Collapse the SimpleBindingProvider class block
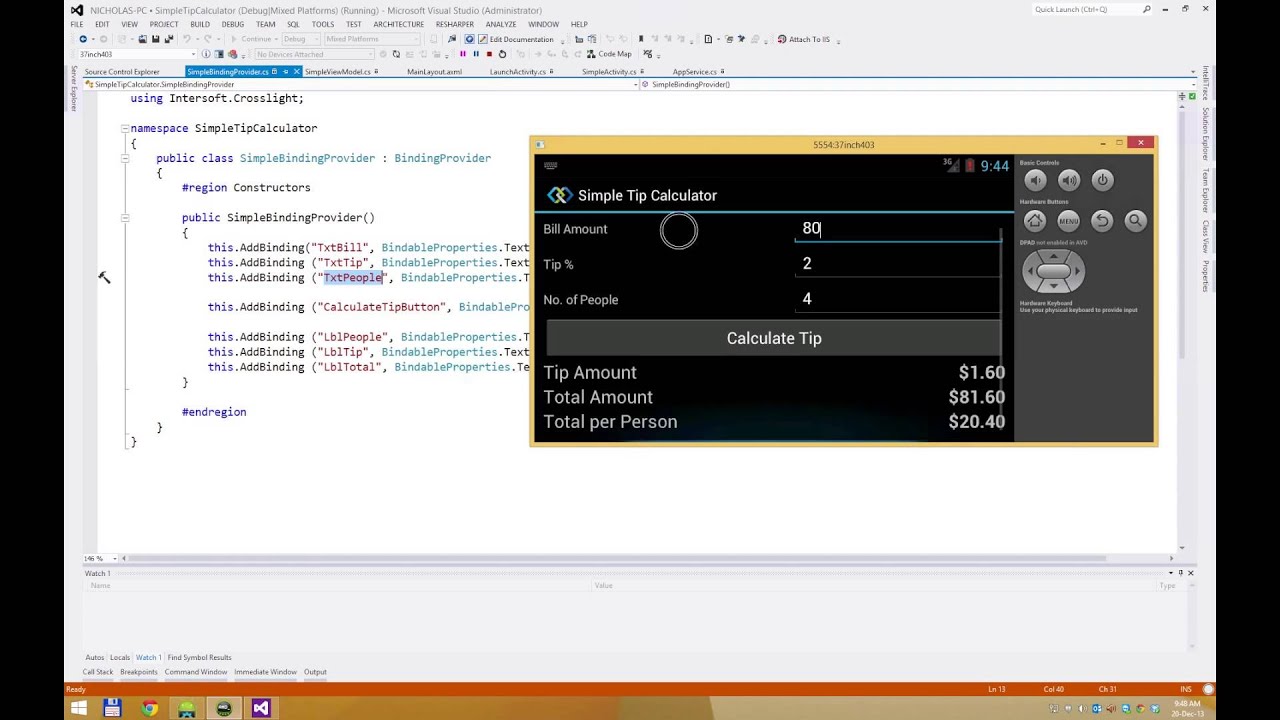This screenshot has height=720, width=1280. click(x=125, y=158)
